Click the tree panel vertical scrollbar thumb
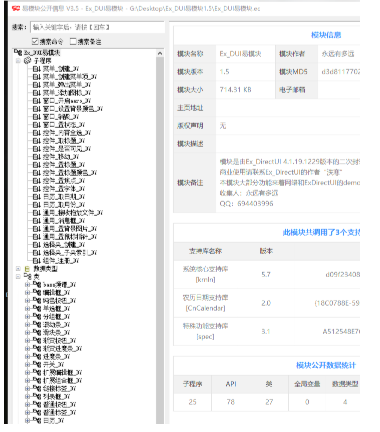This screenshot has width=380, height=432. pyautogui.click(x=160, y=240)
